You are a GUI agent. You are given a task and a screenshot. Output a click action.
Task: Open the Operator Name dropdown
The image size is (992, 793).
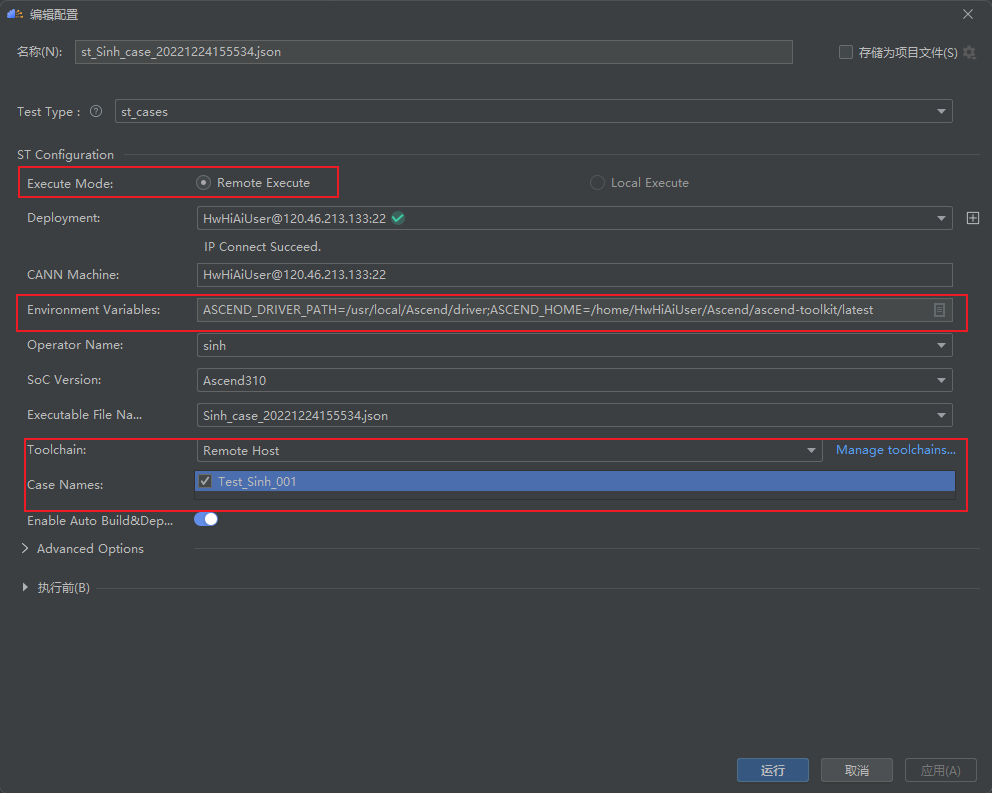[x=941, y=346]
